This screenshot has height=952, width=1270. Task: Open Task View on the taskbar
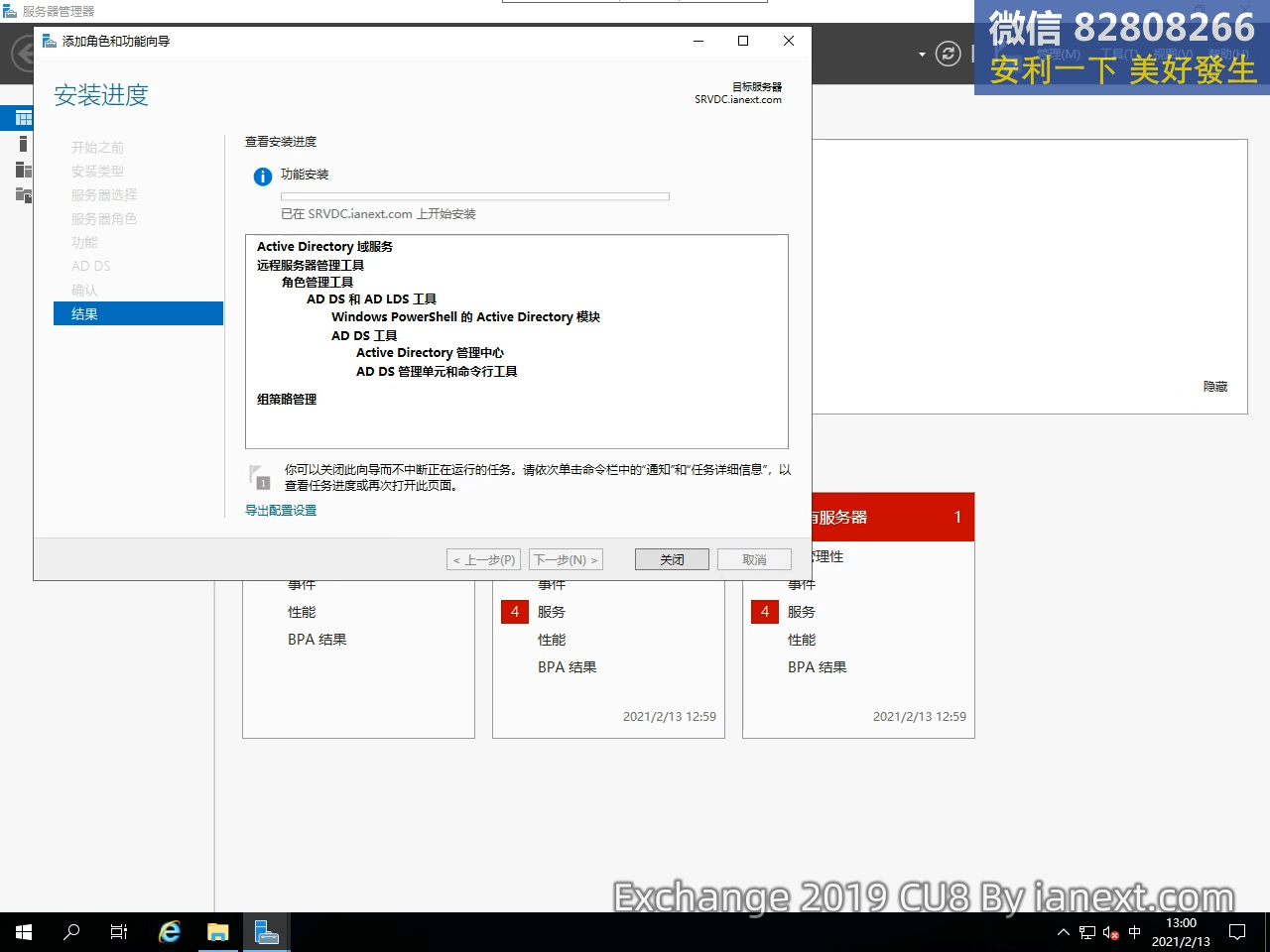click(x=119, y=932)
